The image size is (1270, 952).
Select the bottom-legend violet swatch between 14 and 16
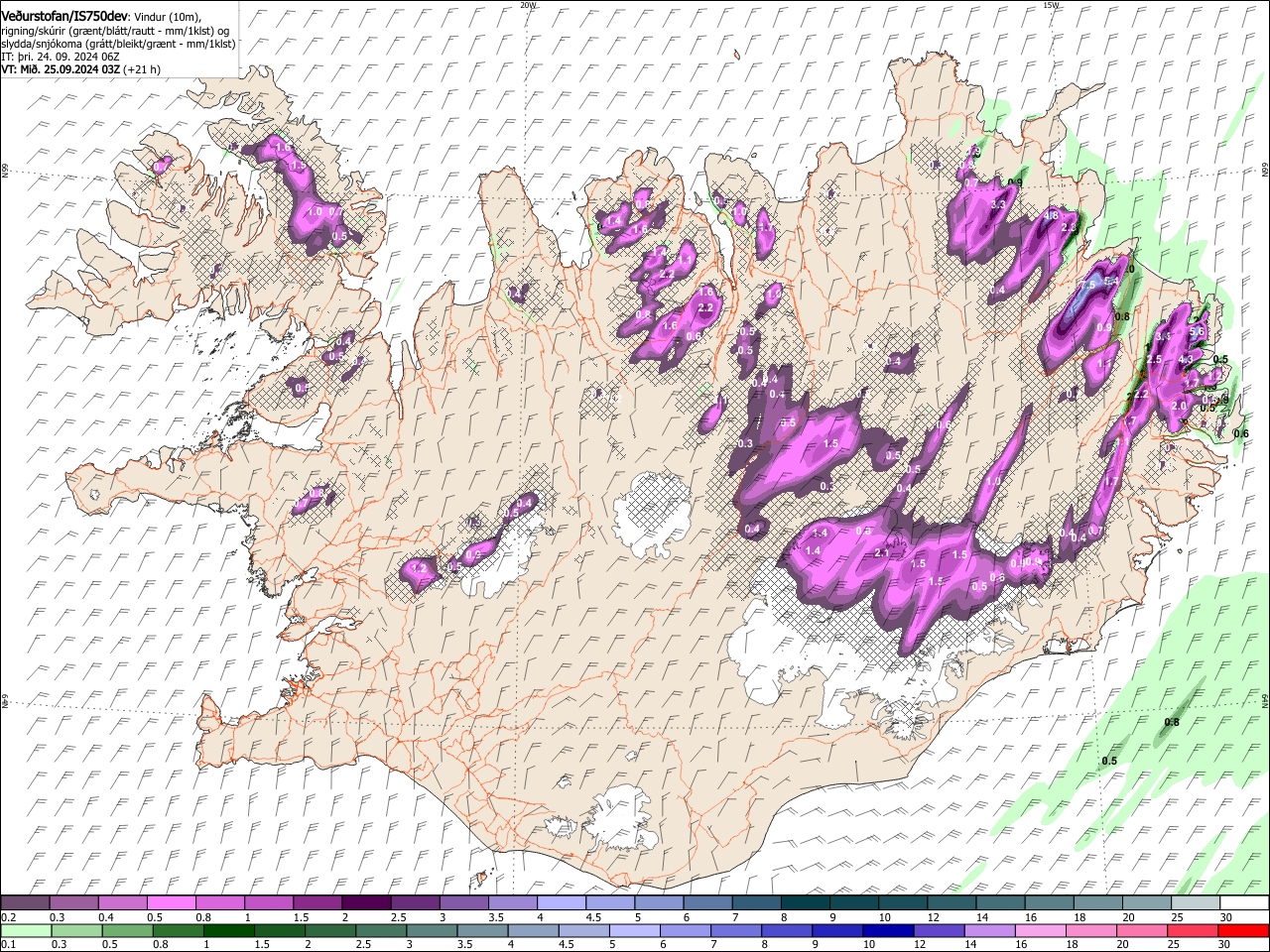coord(991,931)
